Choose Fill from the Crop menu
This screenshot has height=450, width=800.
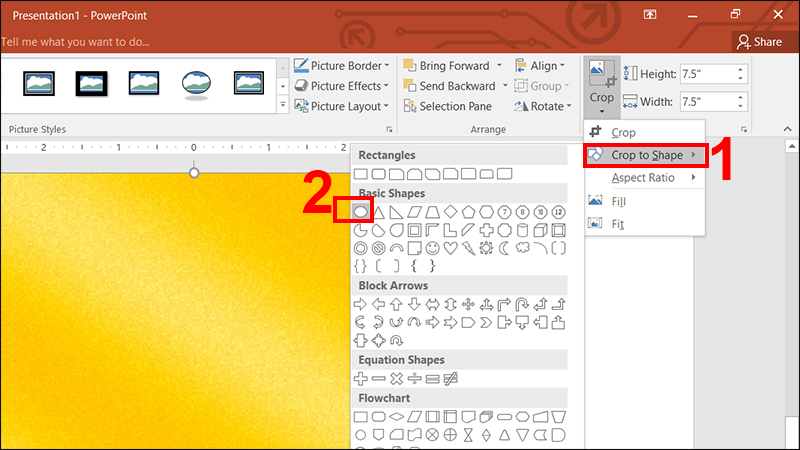tap(619, 201)
